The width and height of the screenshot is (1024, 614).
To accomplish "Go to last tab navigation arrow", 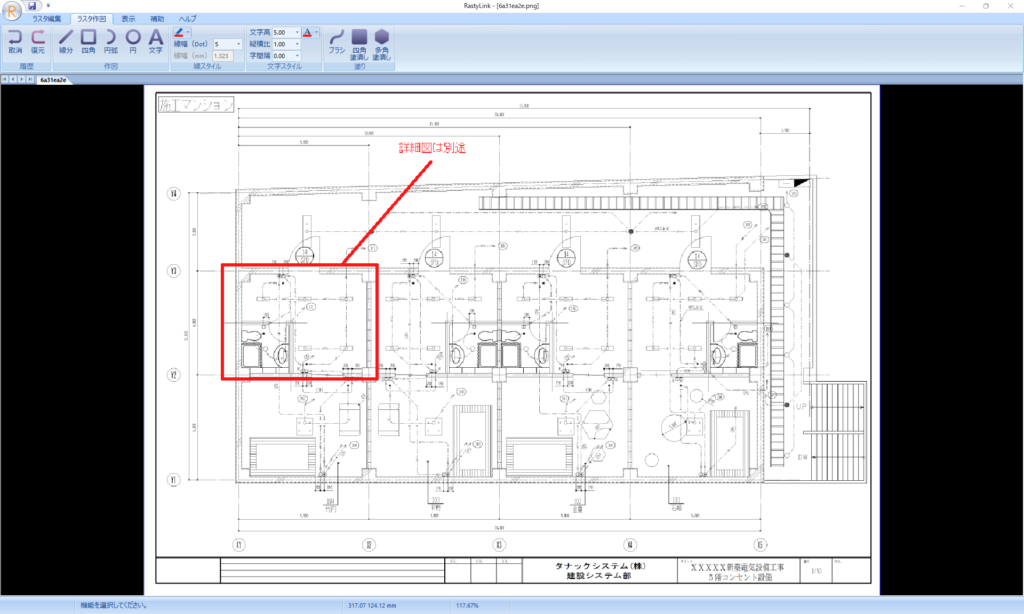I will point(30,80).
